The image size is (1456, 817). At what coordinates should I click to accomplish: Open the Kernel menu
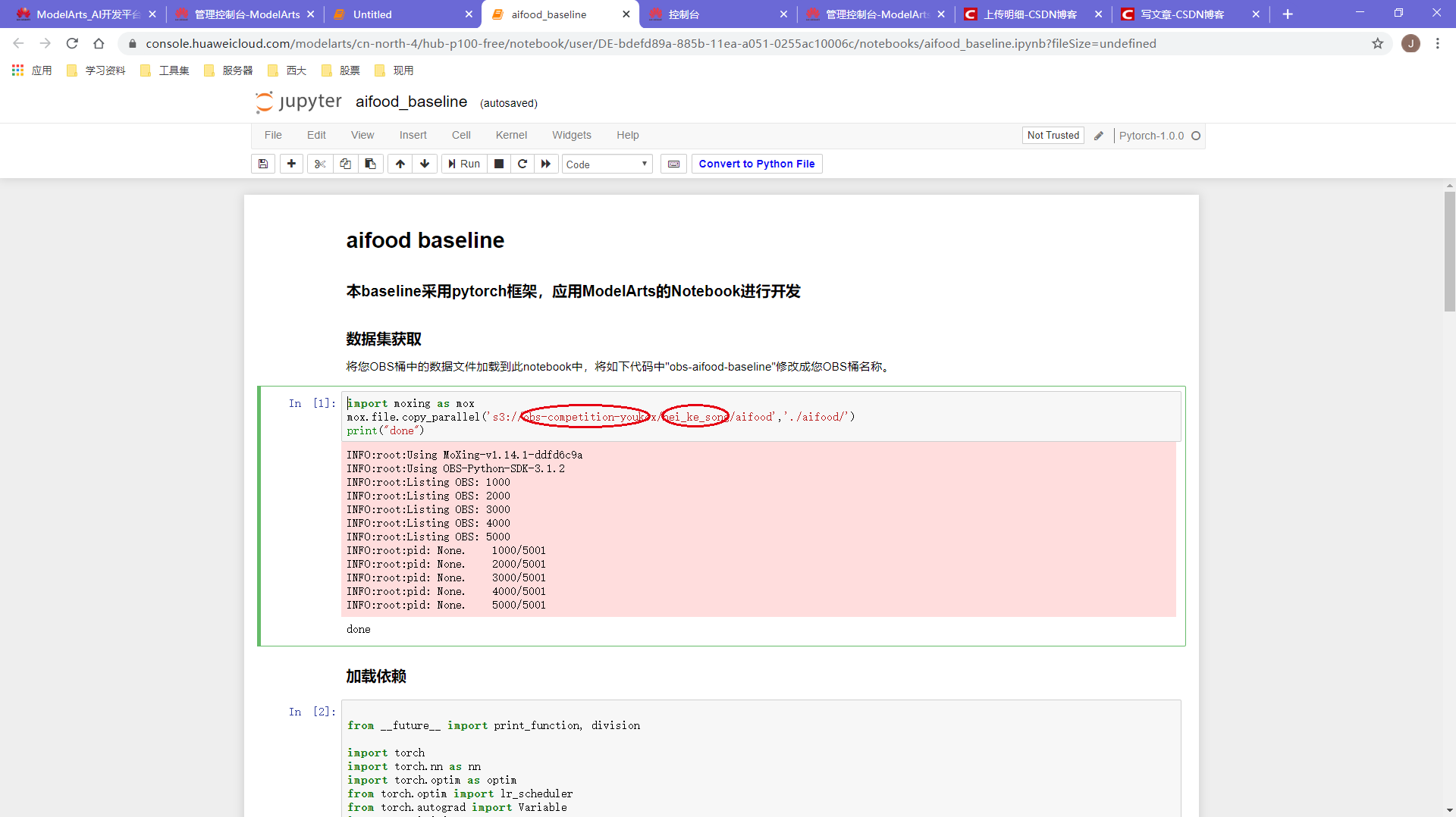tap(511, 135)
